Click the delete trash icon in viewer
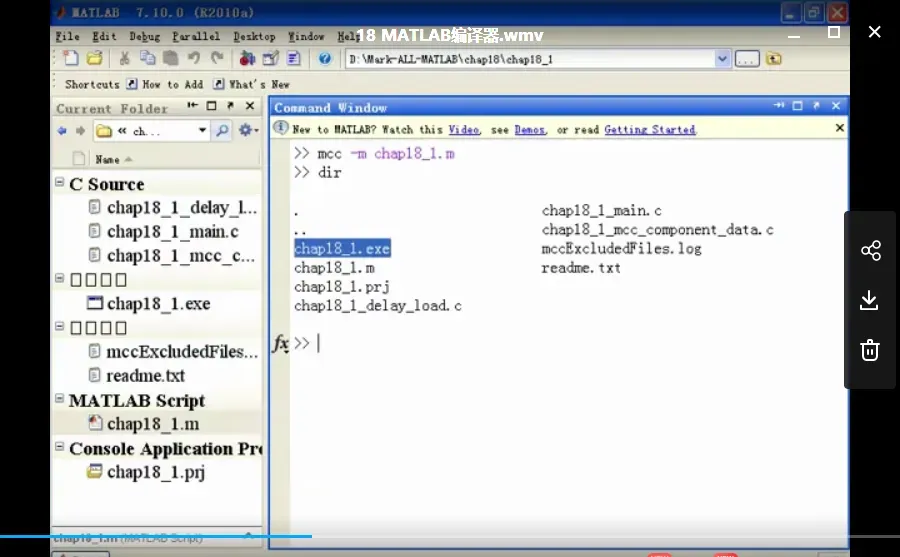Viewport: 900px width, 557px height. pos(870,350)
